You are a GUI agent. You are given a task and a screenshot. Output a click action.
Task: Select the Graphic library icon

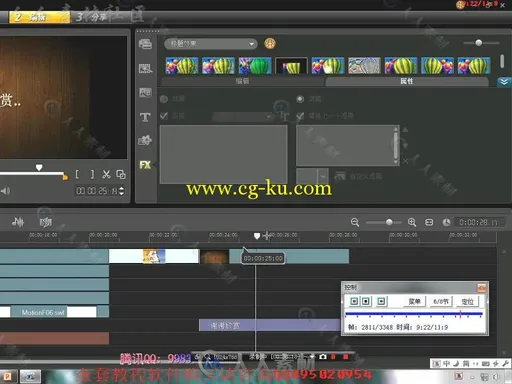click(x=145, y=140)
